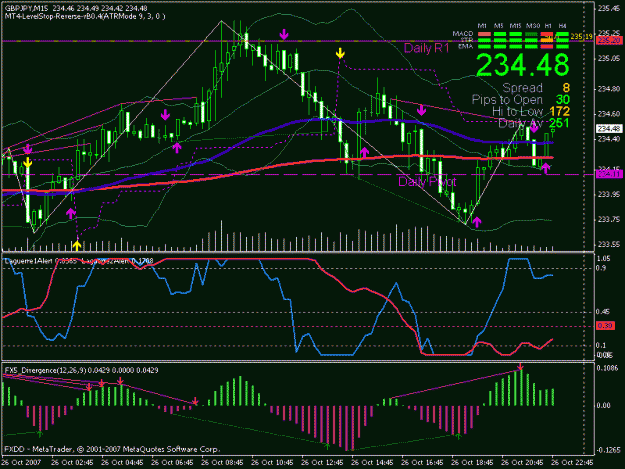The height and width of the screenshot is (469, 625).
Task: Click the red MACD signal block under M1
Action: [x=484, y=34]
